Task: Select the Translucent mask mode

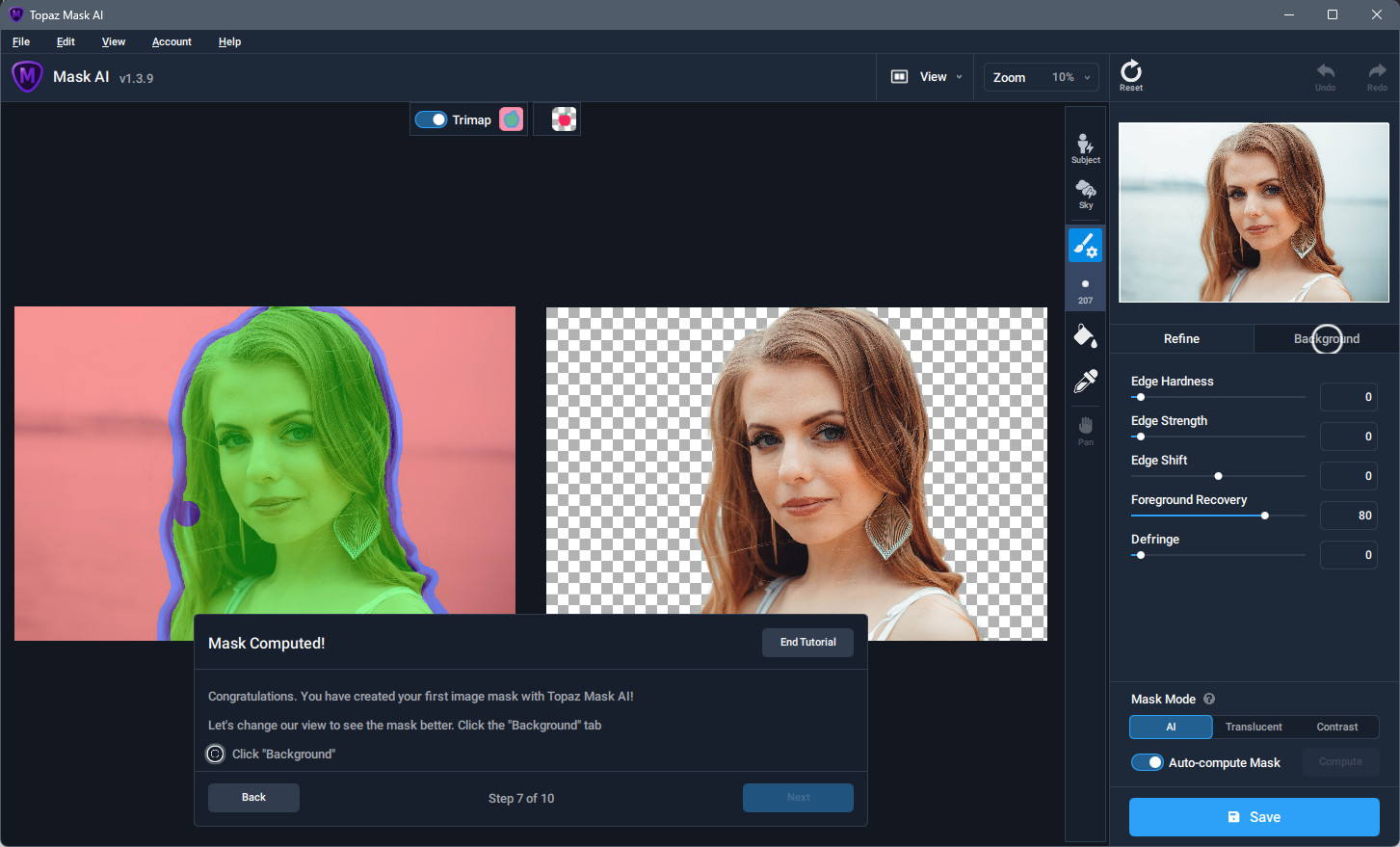Action: point(1254,727)
